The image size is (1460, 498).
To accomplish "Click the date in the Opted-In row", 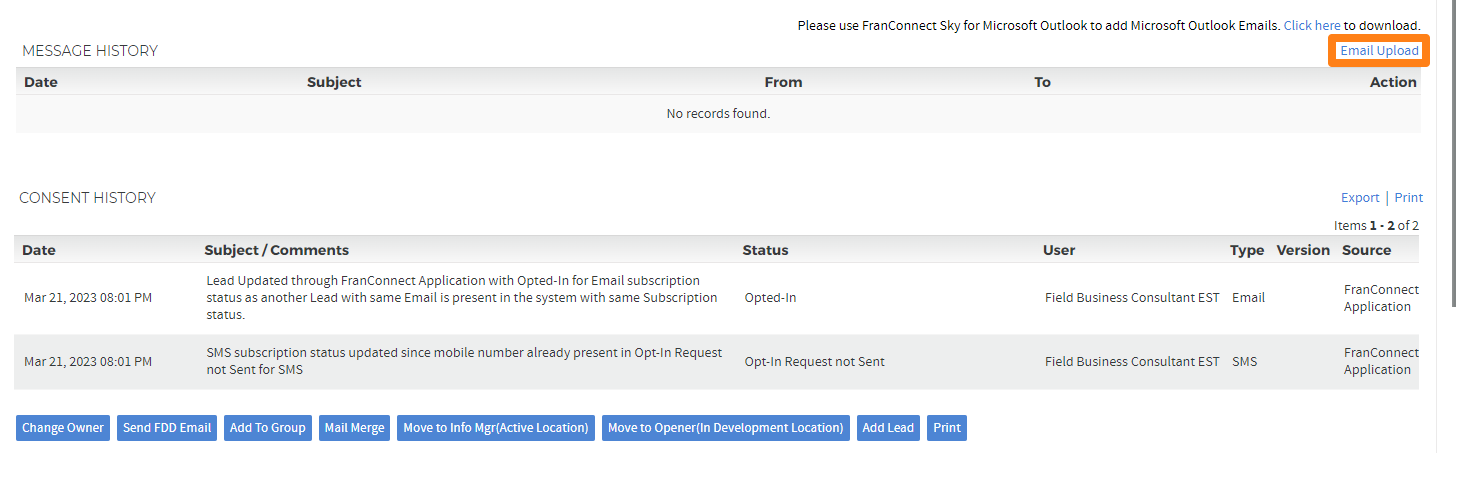I will (x=88, y=298).
